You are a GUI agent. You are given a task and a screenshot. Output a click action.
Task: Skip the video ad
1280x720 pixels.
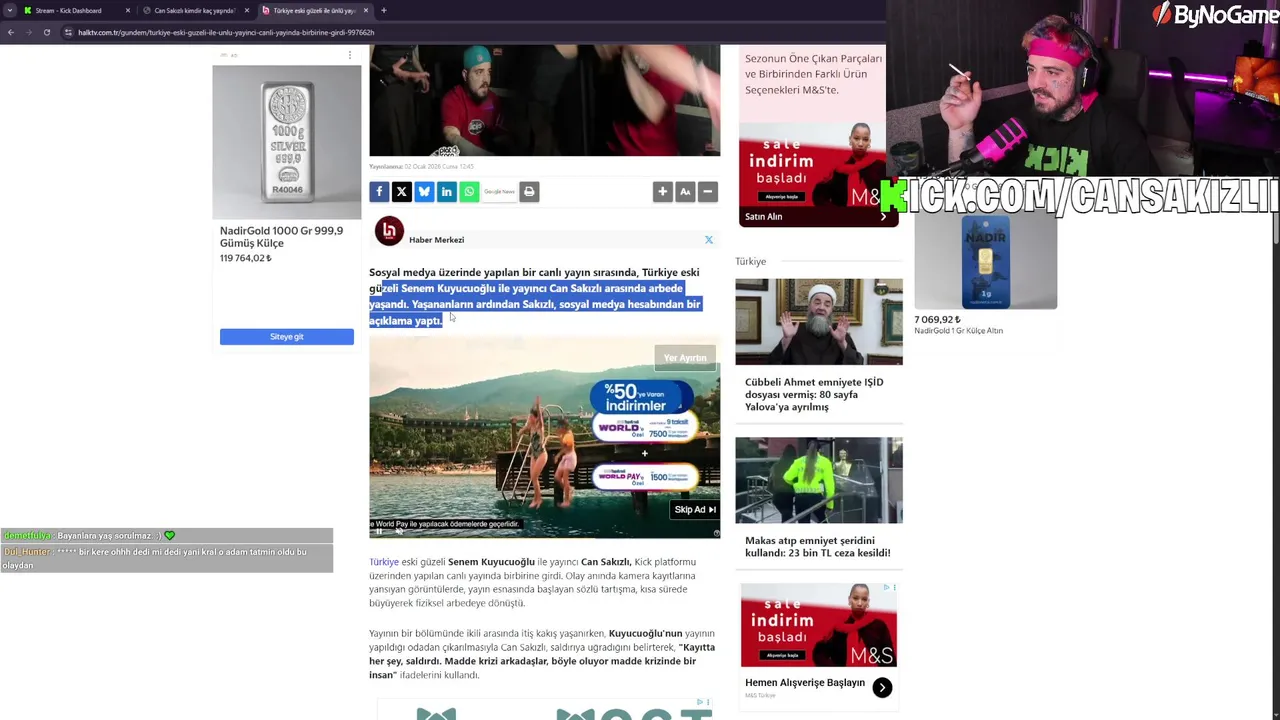coord(695,510)
